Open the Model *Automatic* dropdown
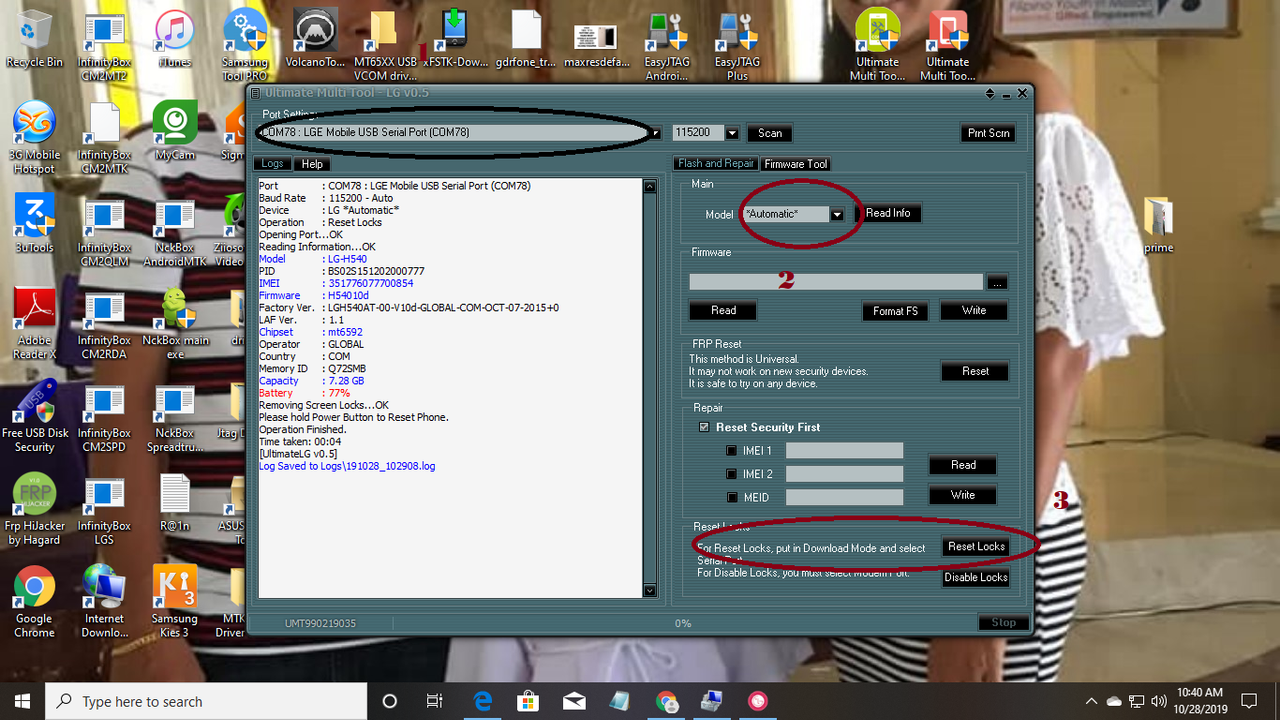 [x=837, y=214]
